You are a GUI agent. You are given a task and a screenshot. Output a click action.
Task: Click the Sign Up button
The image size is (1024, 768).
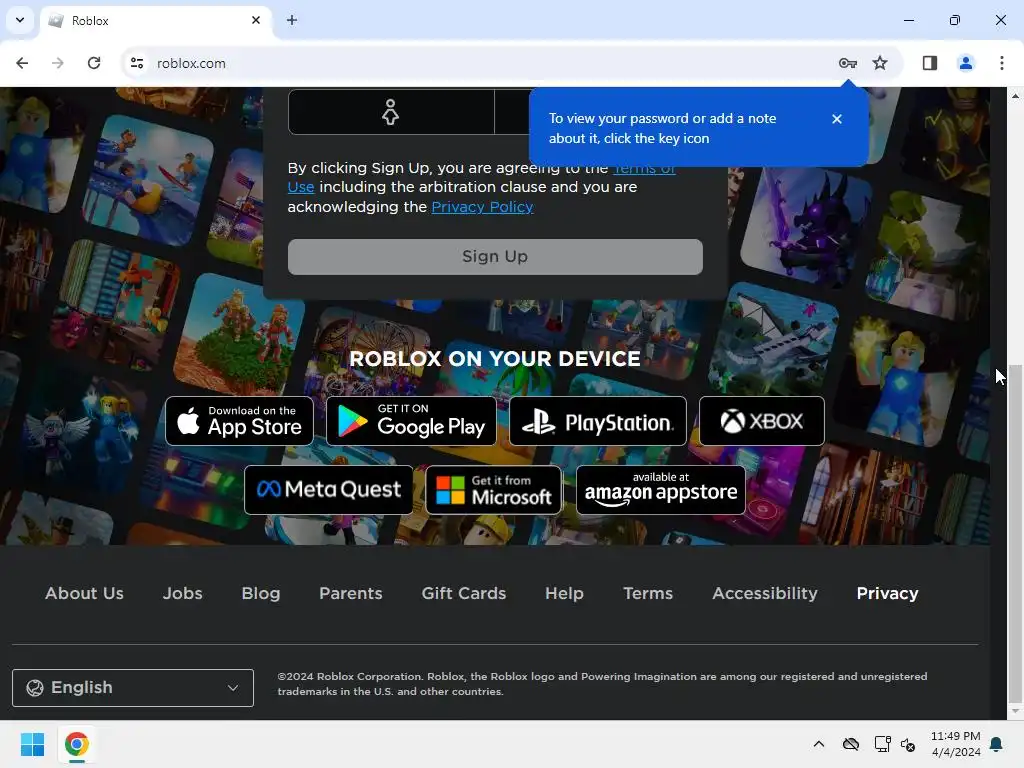pyautogui.click(x=495, y=257)
